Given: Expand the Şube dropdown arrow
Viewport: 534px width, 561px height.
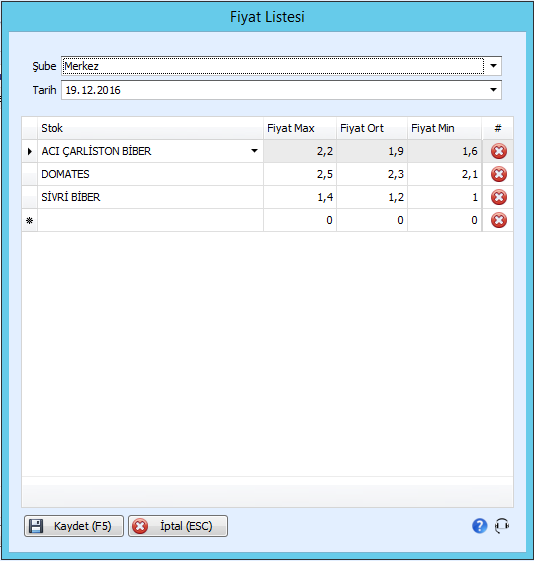Looking at the screenshot, I should click(493, 66).
